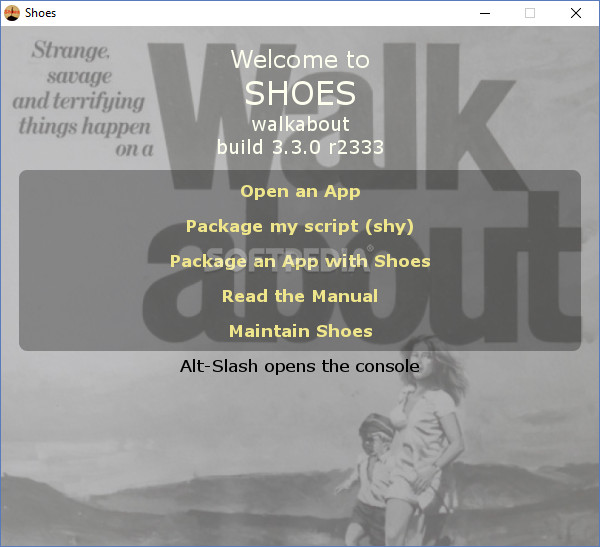600x547 pixels.
Task: Click the 'Alt-Slash opens the console' text
Action: 300,366
